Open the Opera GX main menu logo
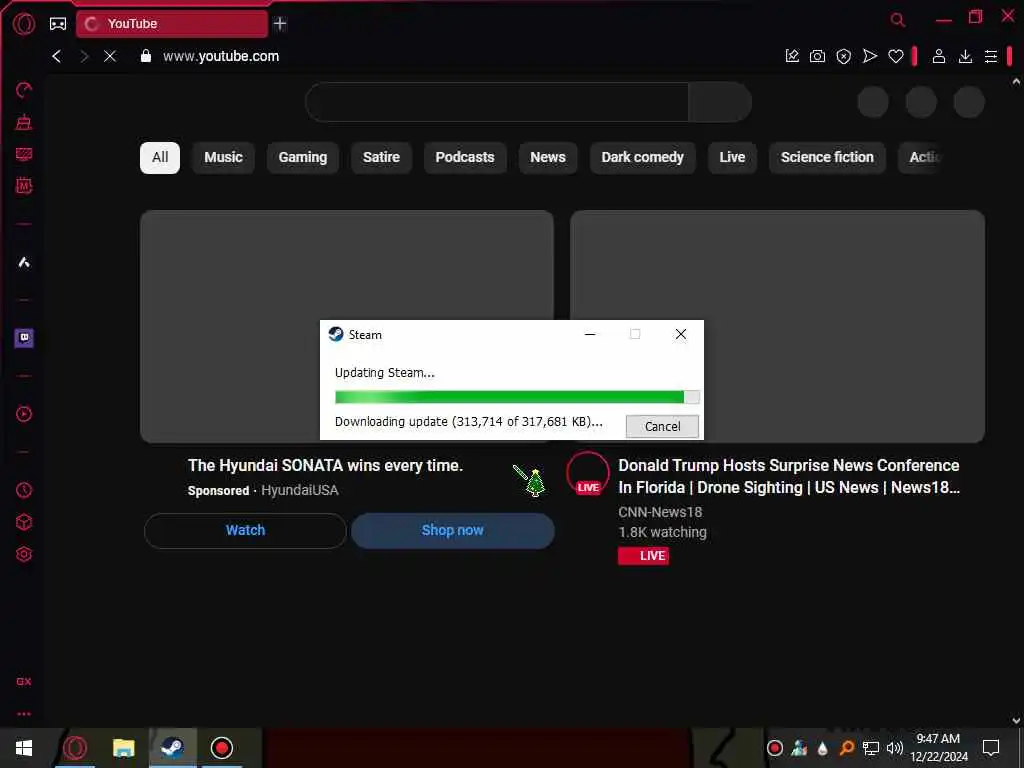Viewport: 1024px width, 768px height. 24,24
